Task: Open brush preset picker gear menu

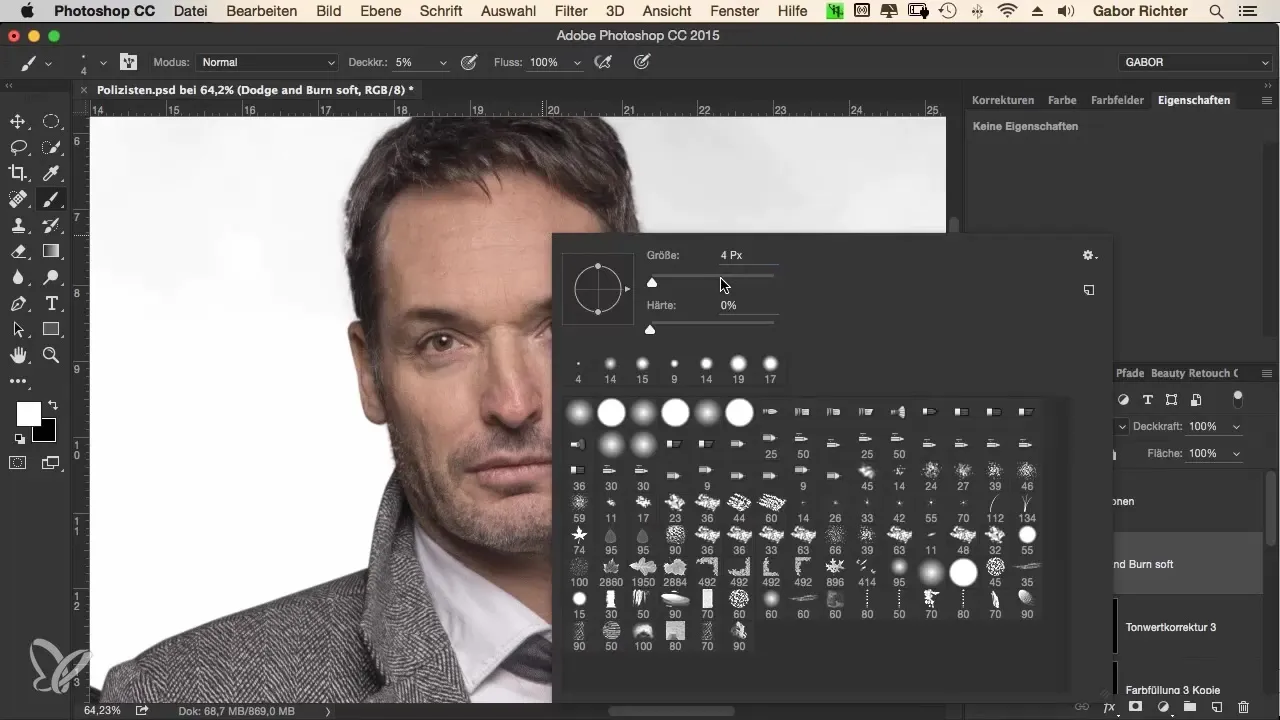Action: click(1090, 256)
